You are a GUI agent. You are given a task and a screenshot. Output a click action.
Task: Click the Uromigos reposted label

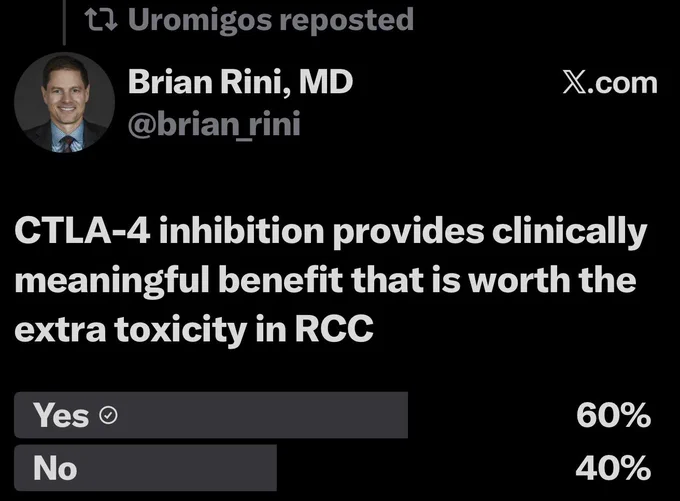271,20
